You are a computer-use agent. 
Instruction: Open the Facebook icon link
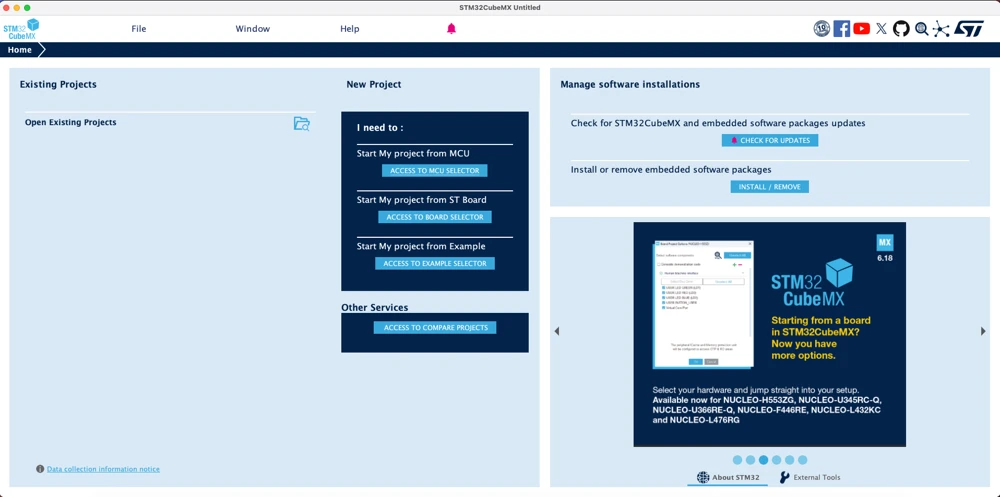842,29
